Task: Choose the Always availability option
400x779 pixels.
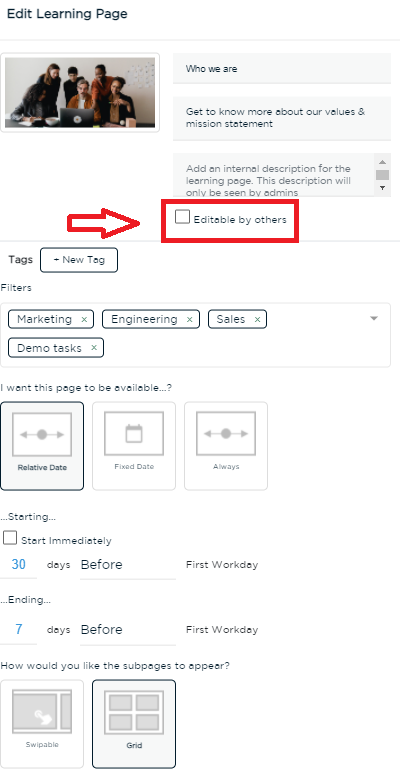Action: (x=226, y=446)
